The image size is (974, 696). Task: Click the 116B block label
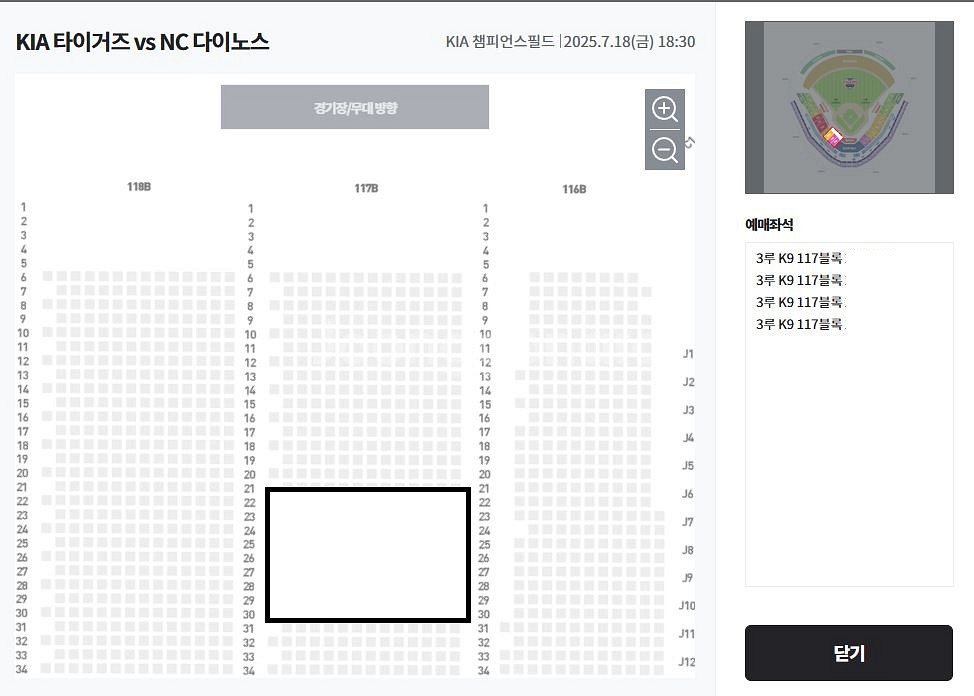pos(575,189)
